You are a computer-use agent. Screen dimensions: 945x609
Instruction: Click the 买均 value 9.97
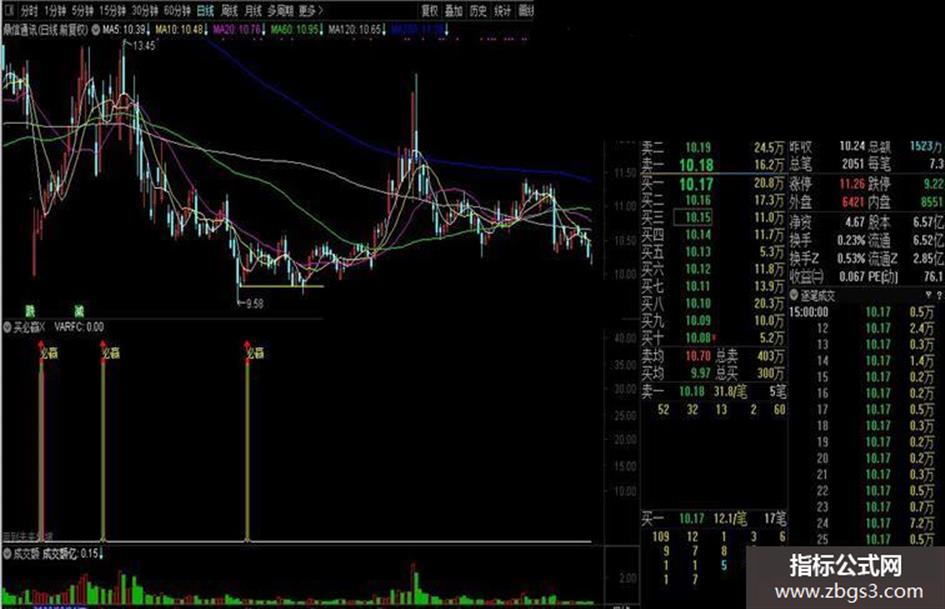(700, 373)
